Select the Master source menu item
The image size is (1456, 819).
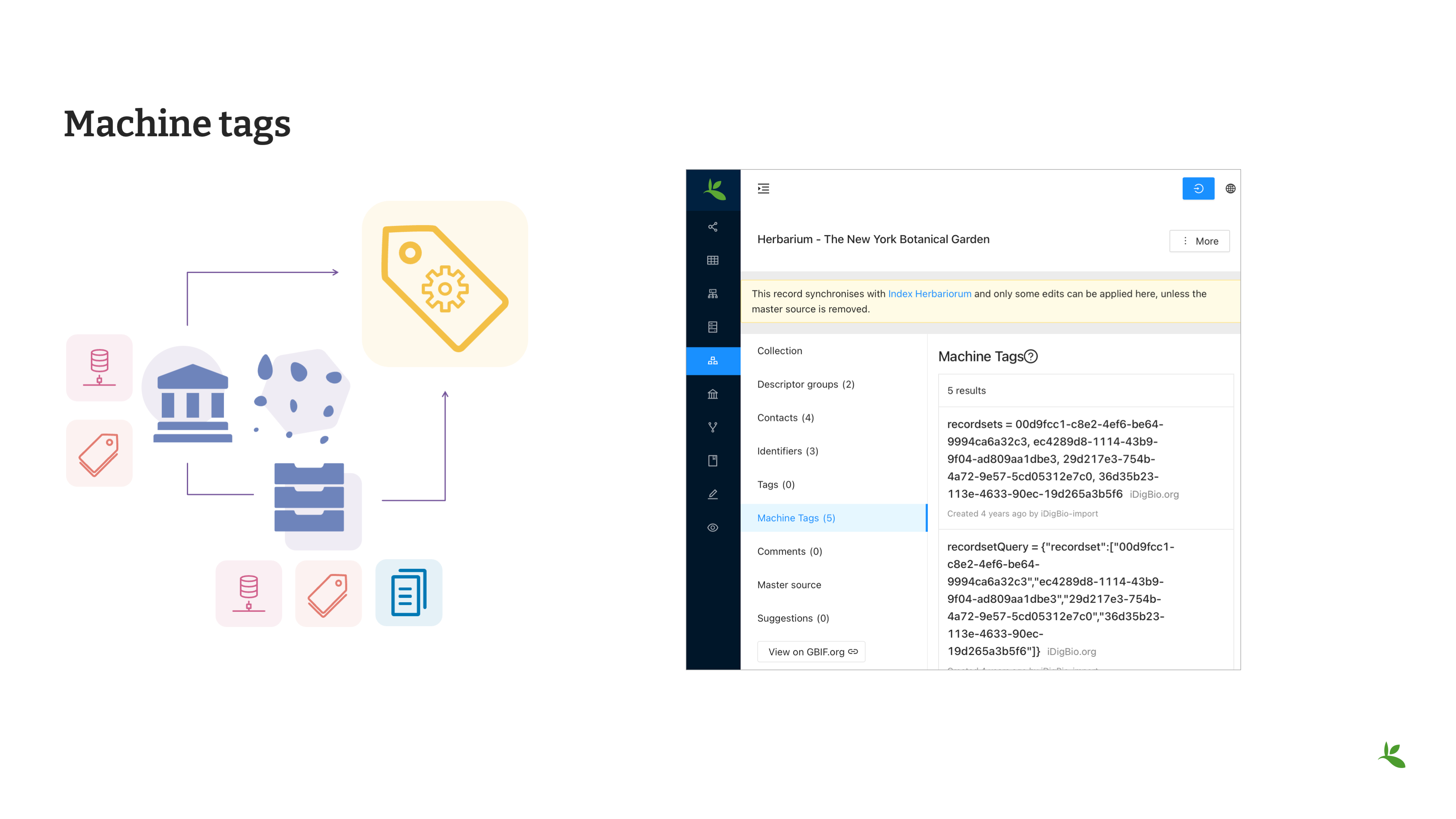[x=789, y=585]
